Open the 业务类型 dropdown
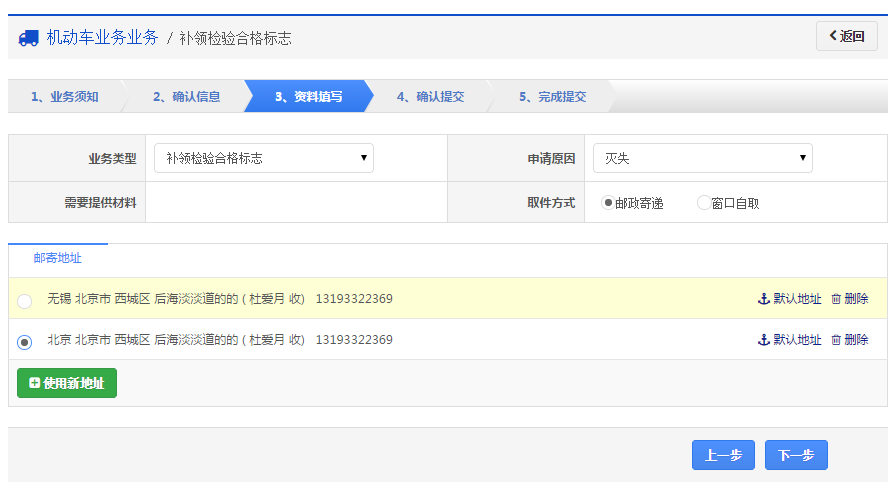 (x=264, y=158)
